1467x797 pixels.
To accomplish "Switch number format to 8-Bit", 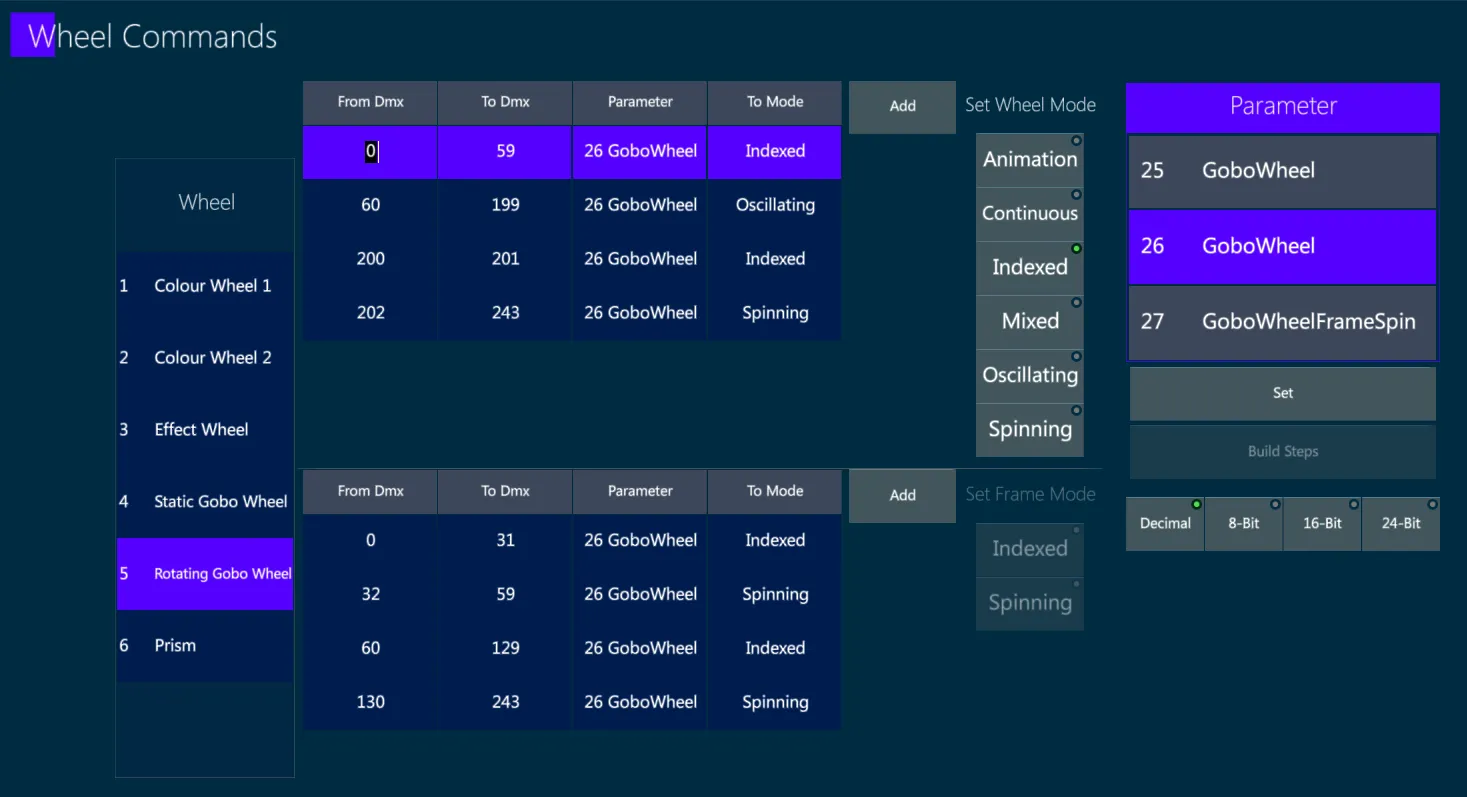I will click(x=1244, y=524).
